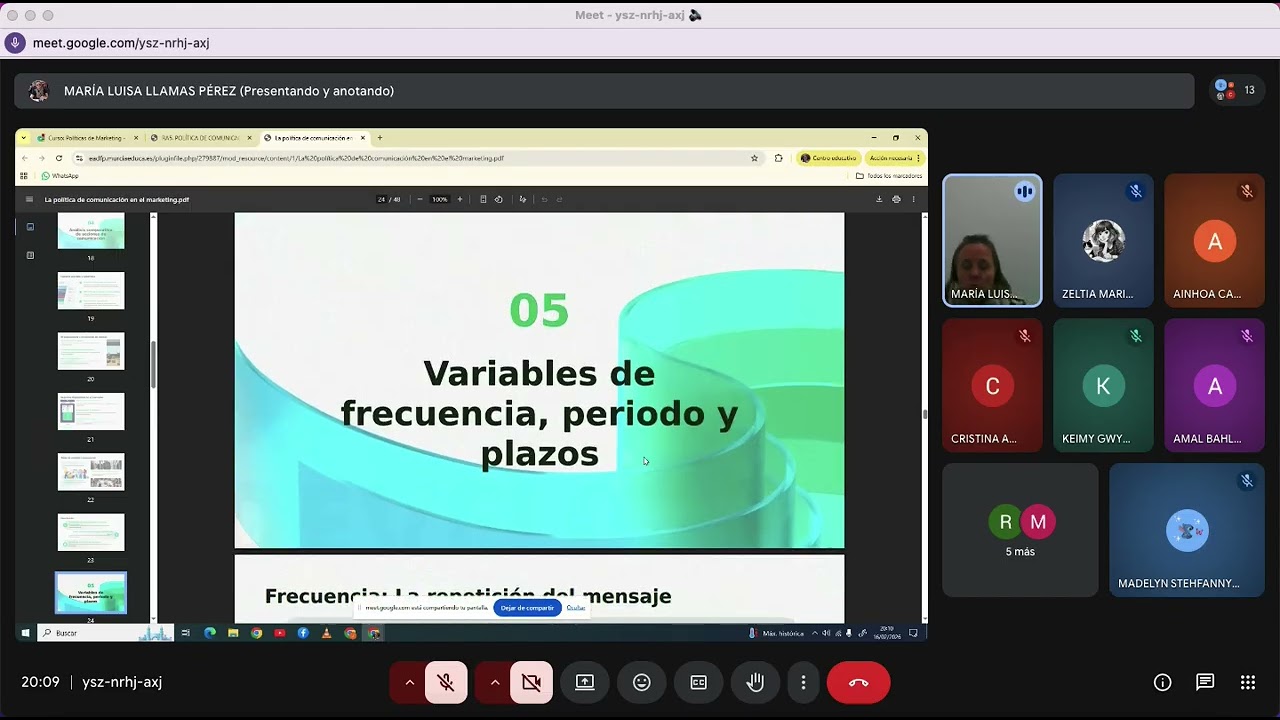The image size is (1280, 720).
Task: Go back in shared browser
Action: tap(25, 158)
